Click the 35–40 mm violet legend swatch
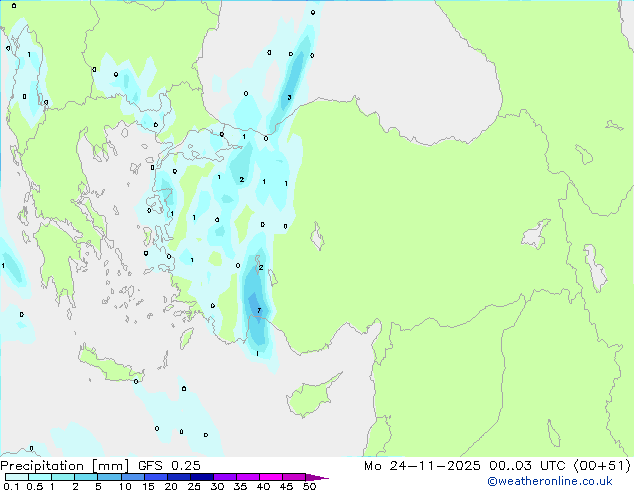 (x=247, y=477)
